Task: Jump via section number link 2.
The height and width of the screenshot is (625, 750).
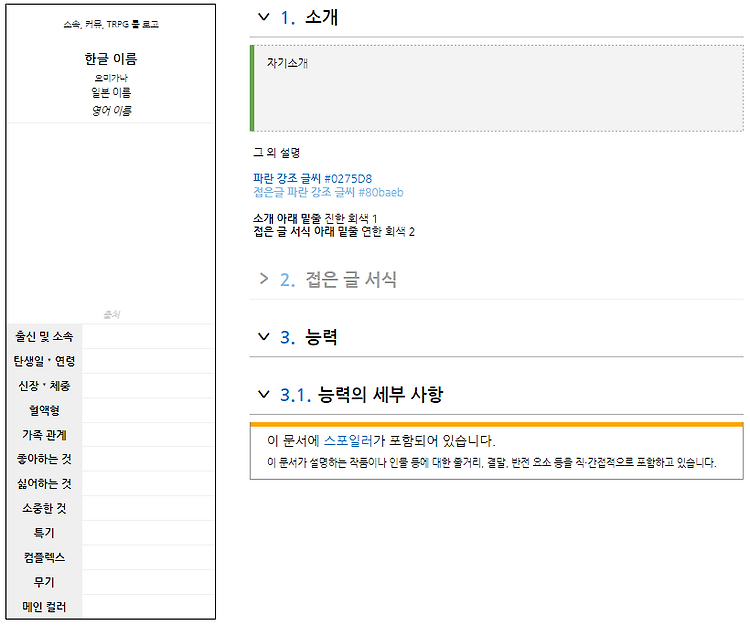Action: (x=287, y=280)
